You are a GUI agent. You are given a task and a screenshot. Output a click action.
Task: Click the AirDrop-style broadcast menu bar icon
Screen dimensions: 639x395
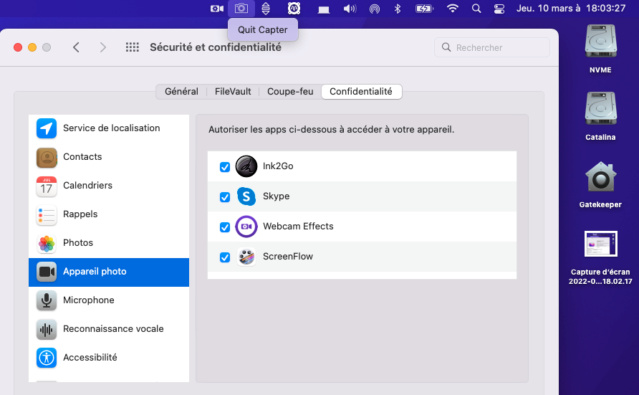[374, 9]
